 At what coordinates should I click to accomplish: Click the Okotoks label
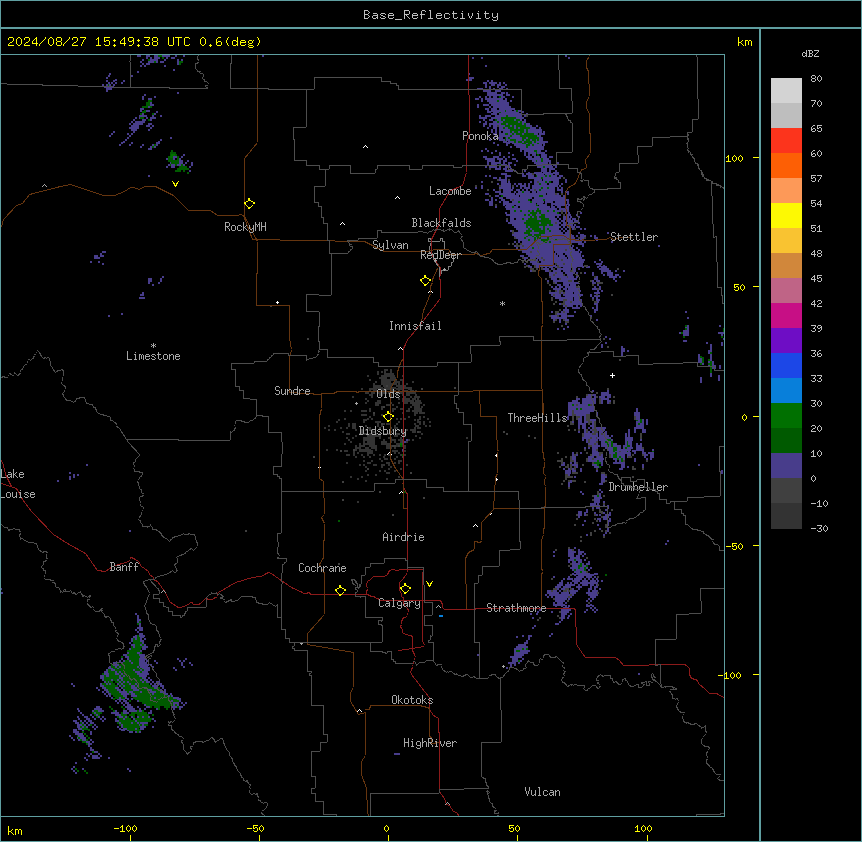(412, 700)
